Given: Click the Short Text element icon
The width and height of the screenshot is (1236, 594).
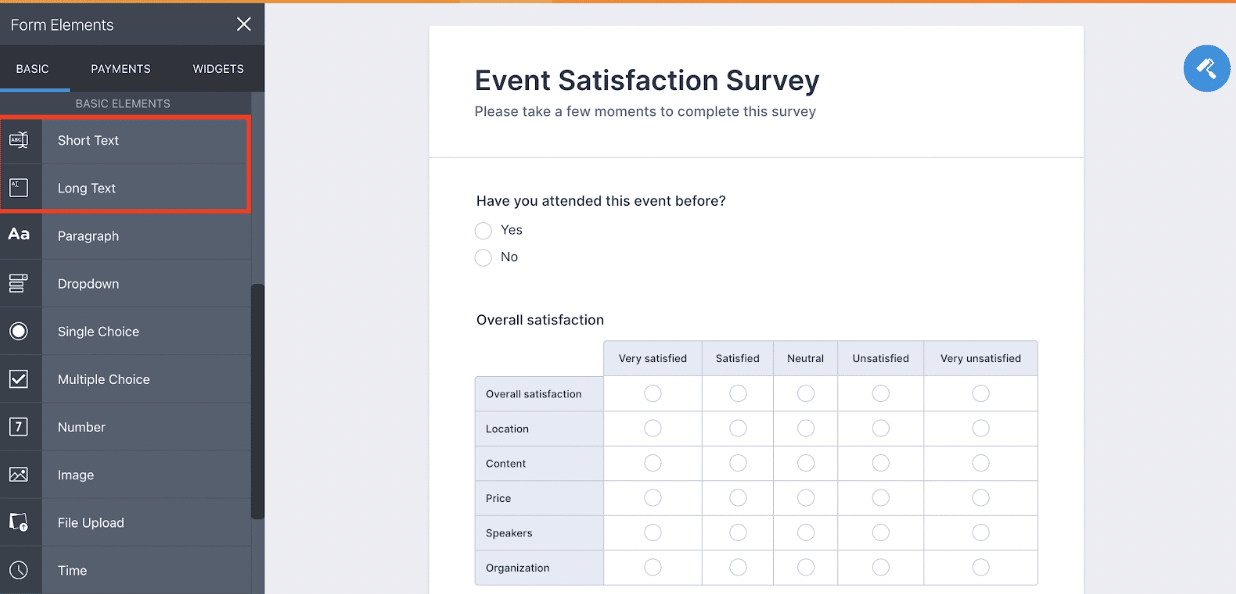Looking at the screenshot, I should click(x=19, y=140).
